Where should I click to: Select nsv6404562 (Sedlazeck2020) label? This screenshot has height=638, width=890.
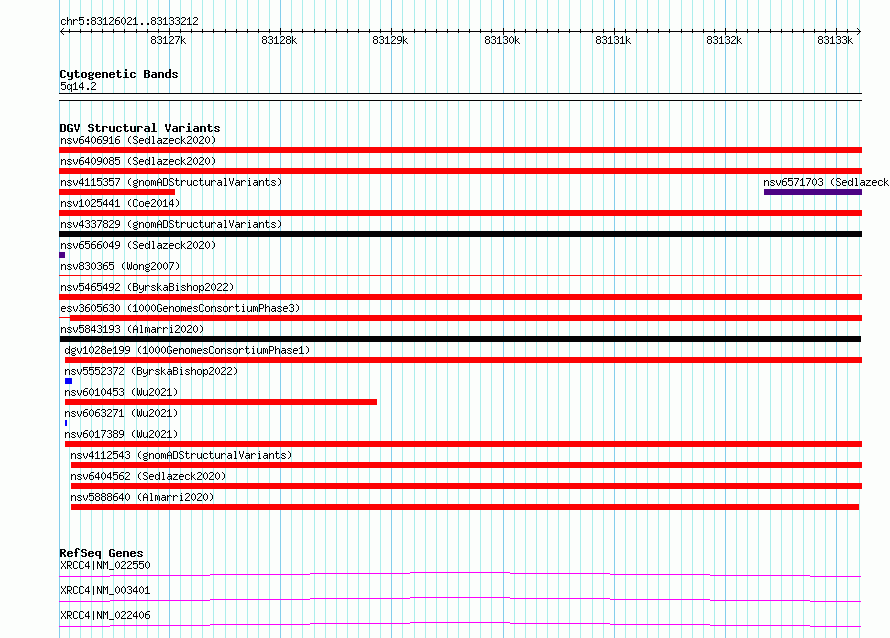148,476
